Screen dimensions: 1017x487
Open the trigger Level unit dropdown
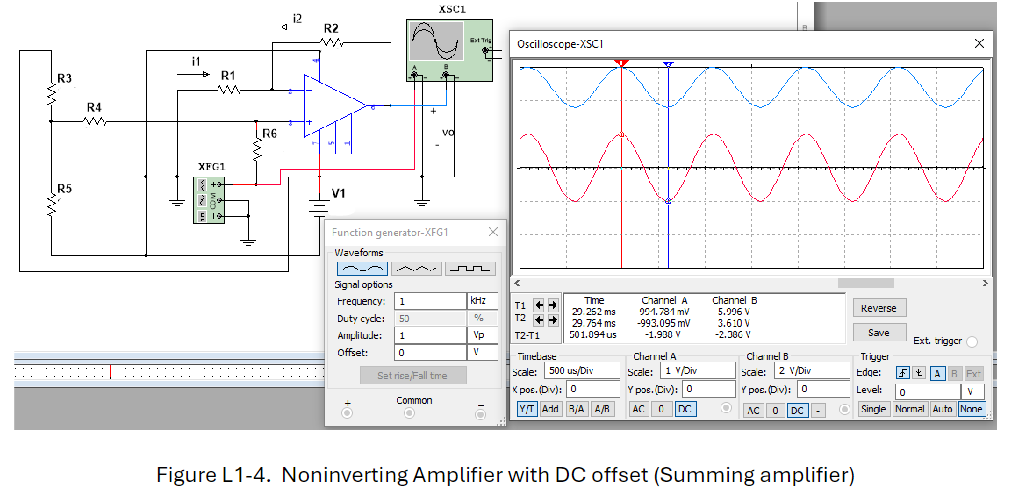coord(972,391)
